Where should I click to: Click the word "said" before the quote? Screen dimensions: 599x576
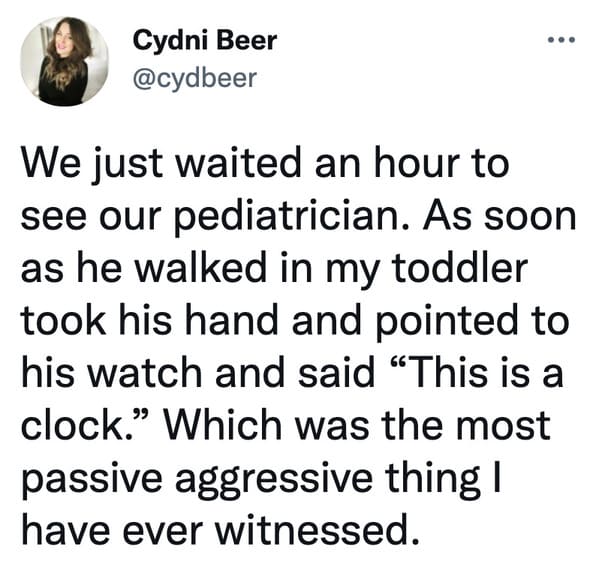coord(337,372)
